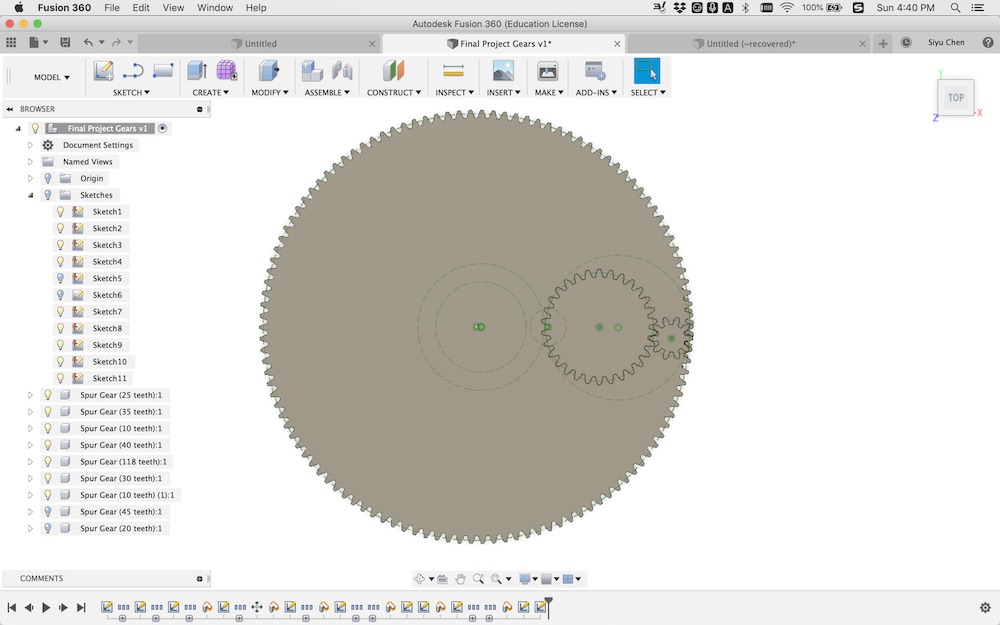Open the Help menu in menu bar
The width and height of the screenshot is (1000, 625).
pos(256,8)
